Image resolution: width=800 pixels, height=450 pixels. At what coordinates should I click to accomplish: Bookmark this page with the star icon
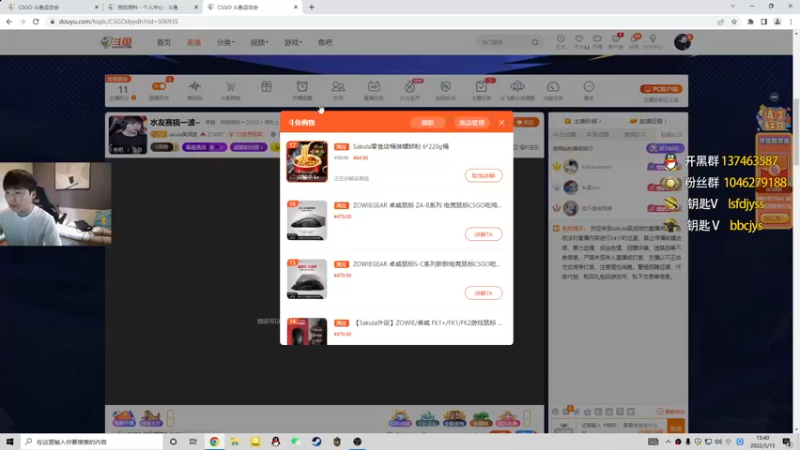click(734, 21)
